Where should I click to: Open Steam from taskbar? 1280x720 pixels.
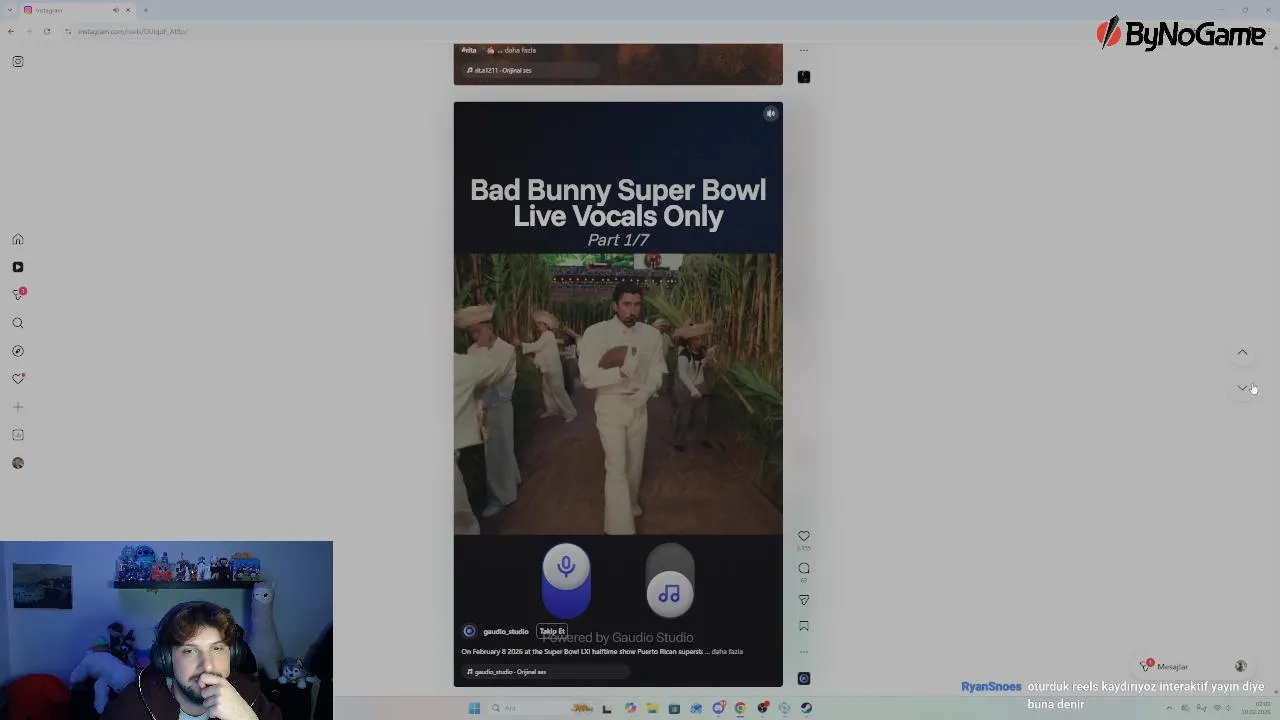(806, 708)
